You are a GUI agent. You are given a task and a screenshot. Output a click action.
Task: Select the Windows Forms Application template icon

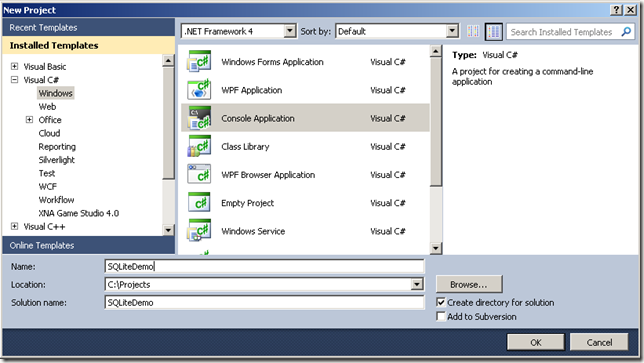pos(199,62)
